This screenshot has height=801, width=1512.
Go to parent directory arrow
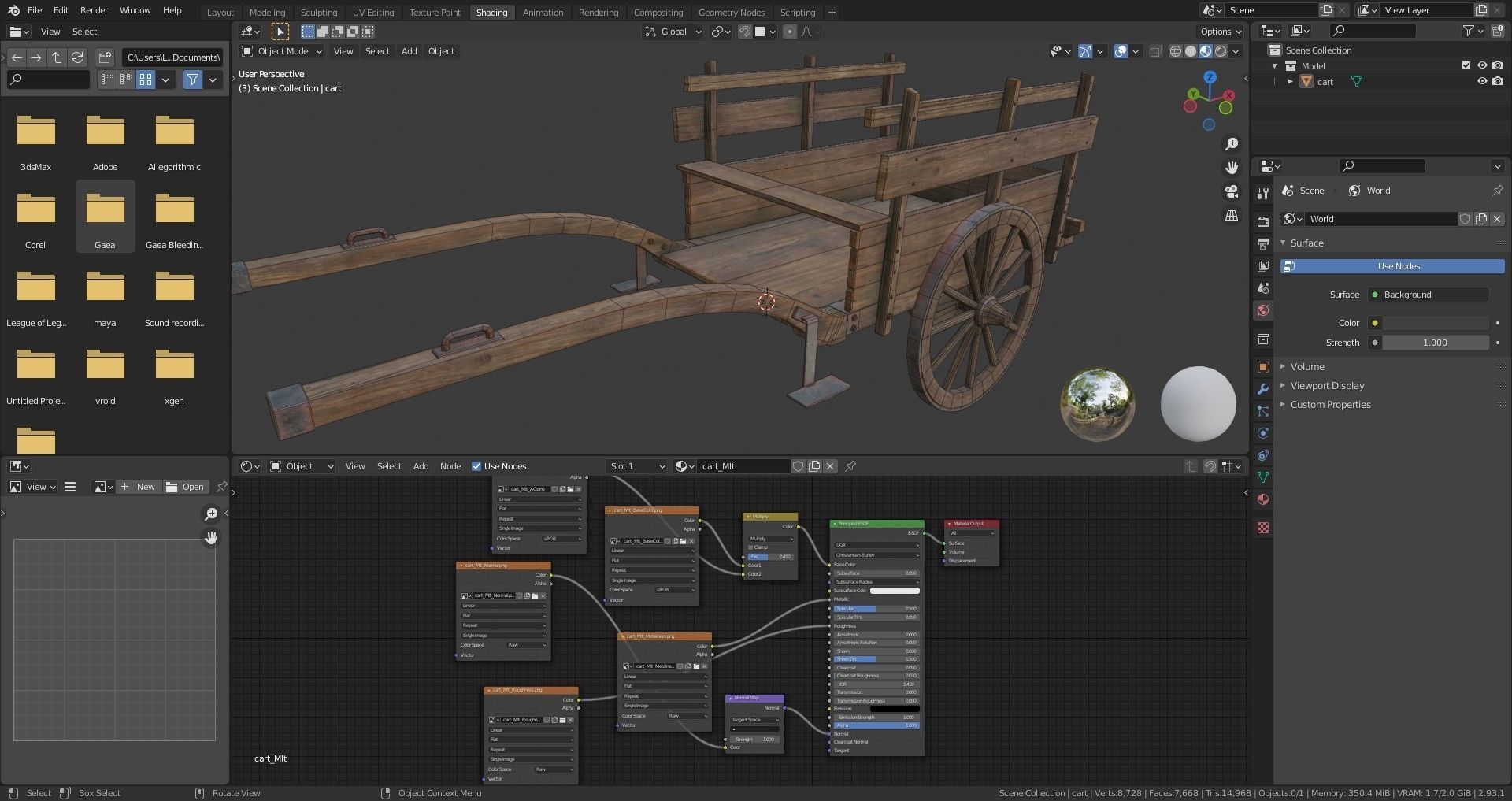[57, 57]
